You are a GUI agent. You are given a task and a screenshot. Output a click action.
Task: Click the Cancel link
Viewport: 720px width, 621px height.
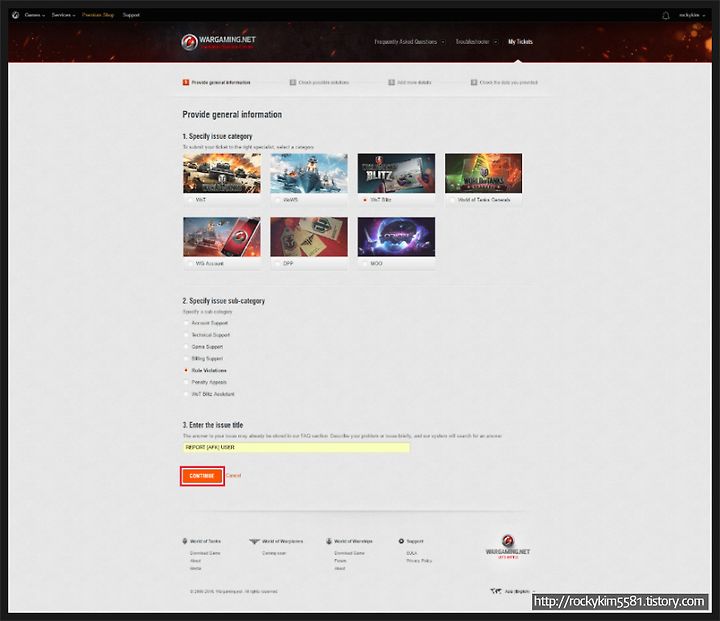tap(233, 475)
